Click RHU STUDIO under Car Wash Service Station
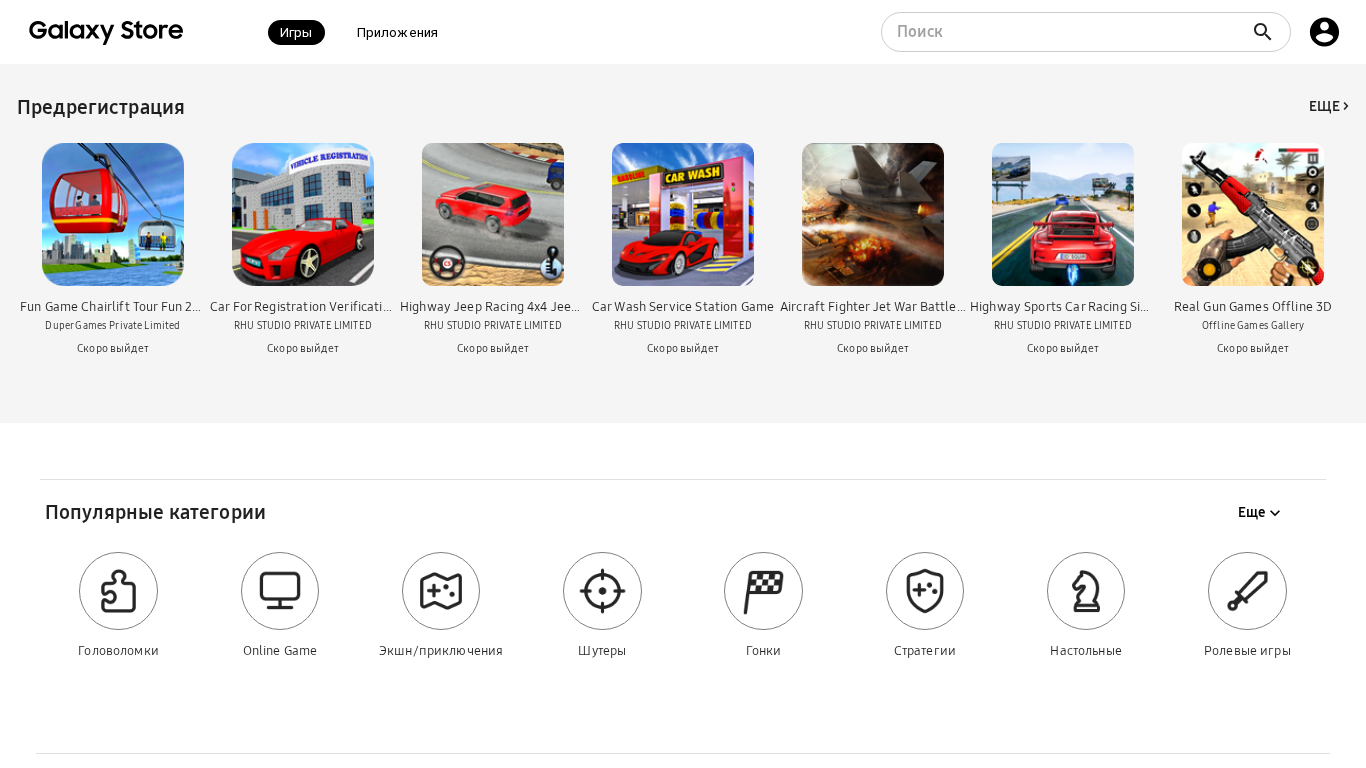The height and width of the screenshot is (768, 1366). point(683,326)
